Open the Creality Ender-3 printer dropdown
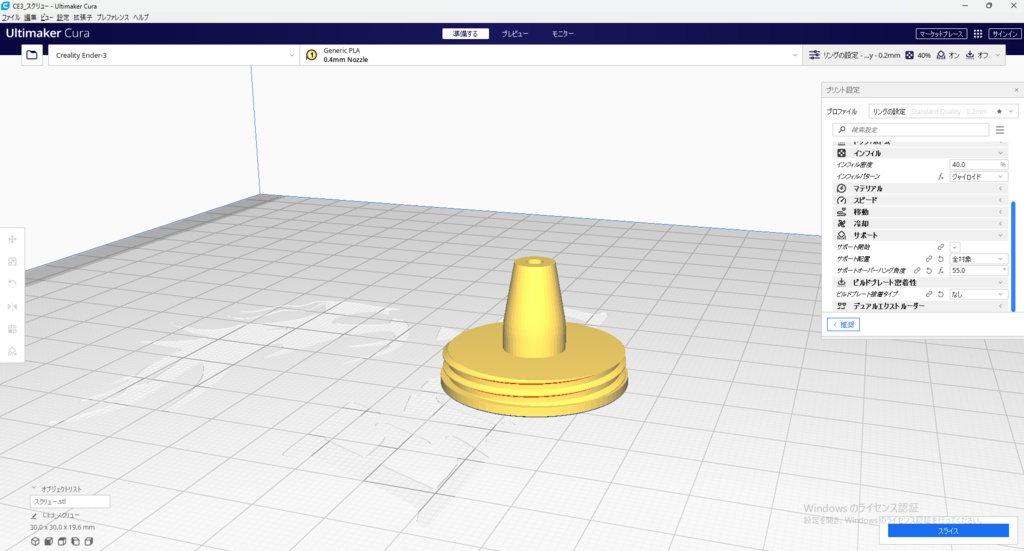The image size is (1024, 551). [x=173, y=55]
